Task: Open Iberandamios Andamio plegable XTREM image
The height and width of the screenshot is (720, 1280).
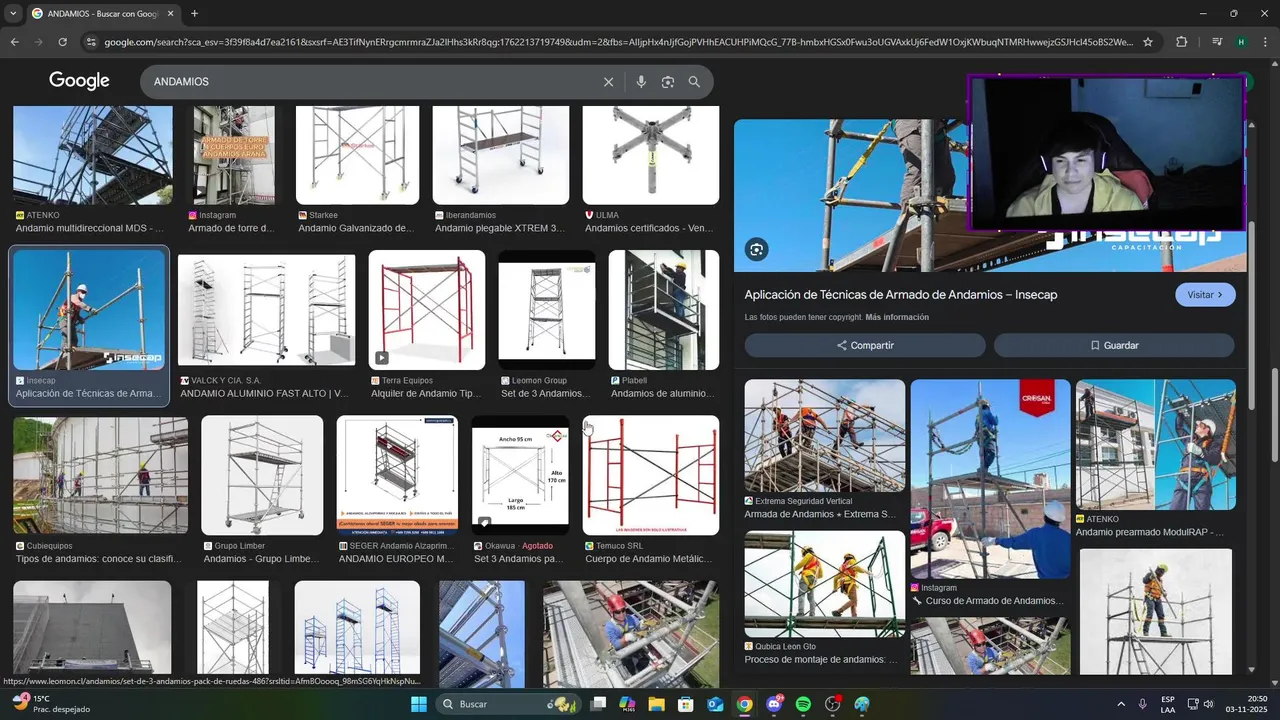Action: (x=501, y=155)
